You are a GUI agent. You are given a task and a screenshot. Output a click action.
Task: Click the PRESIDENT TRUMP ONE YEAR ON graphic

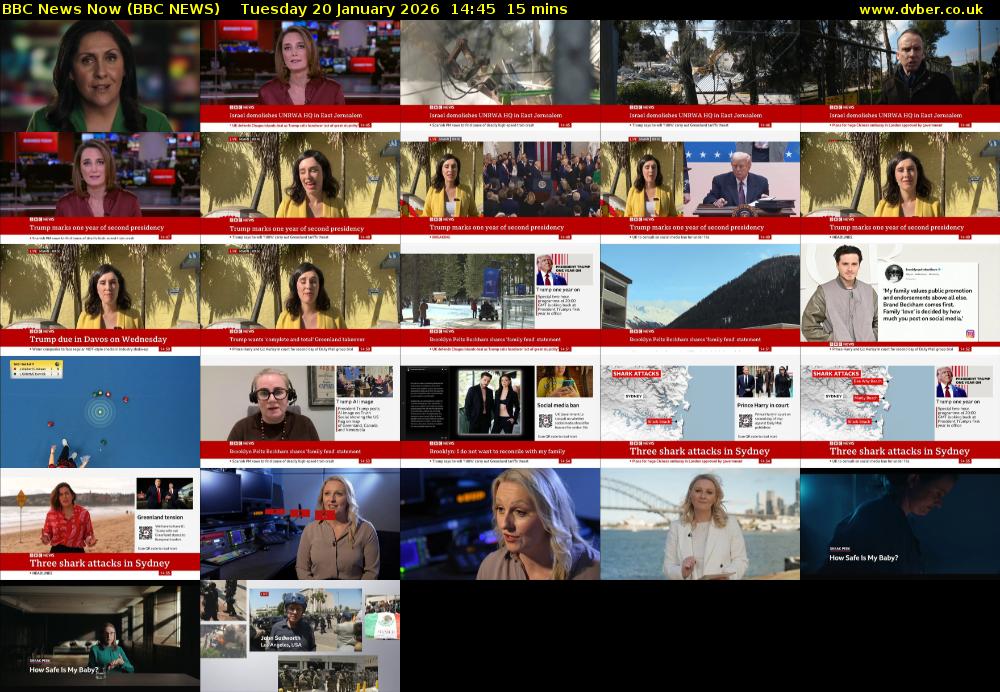click(x=968, y=379)
